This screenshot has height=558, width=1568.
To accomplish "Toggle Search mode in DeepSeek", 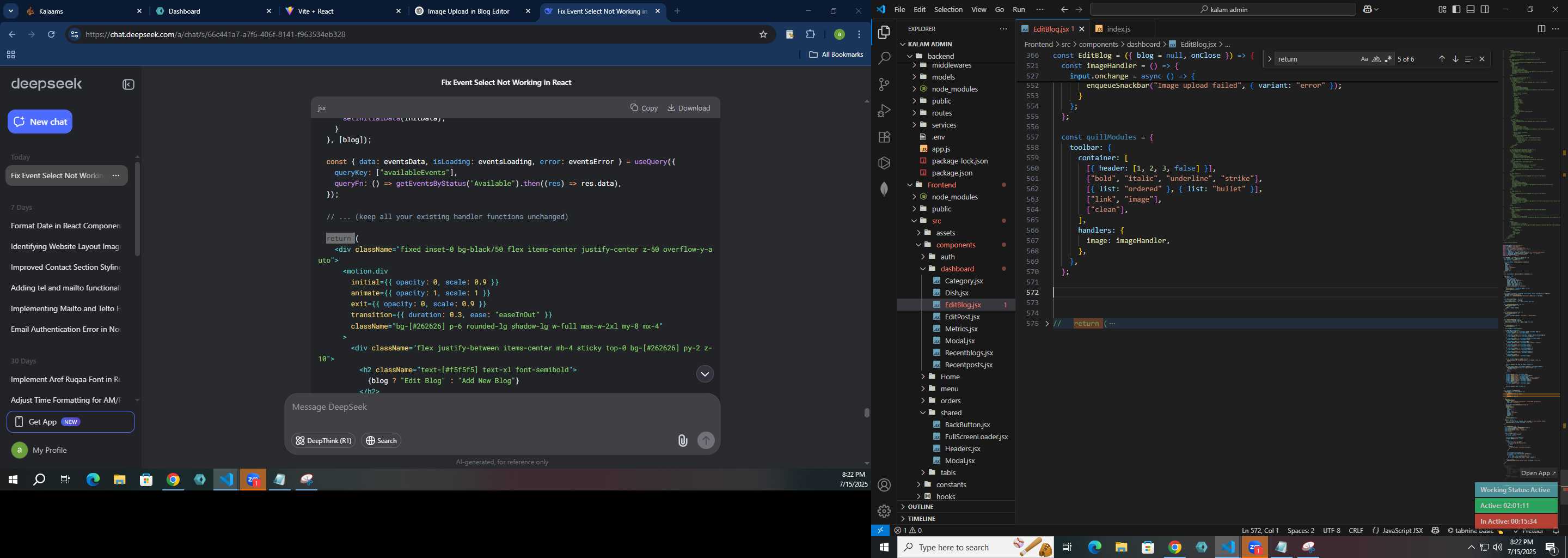I will click(381, 441).
